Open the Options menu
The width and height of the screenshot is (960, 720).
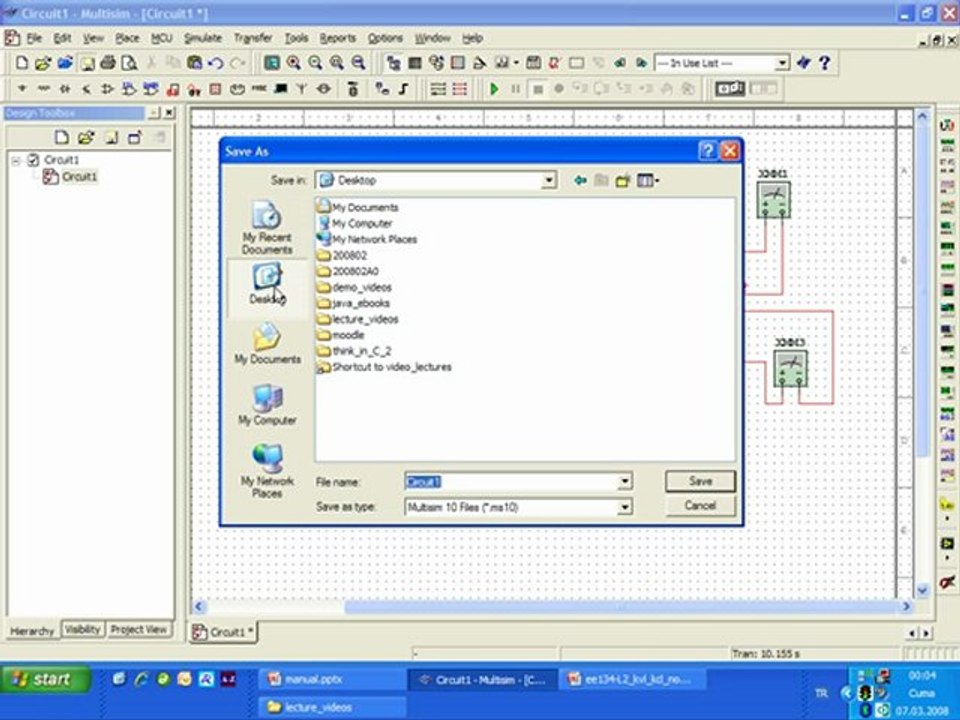(x=385, y=38)
